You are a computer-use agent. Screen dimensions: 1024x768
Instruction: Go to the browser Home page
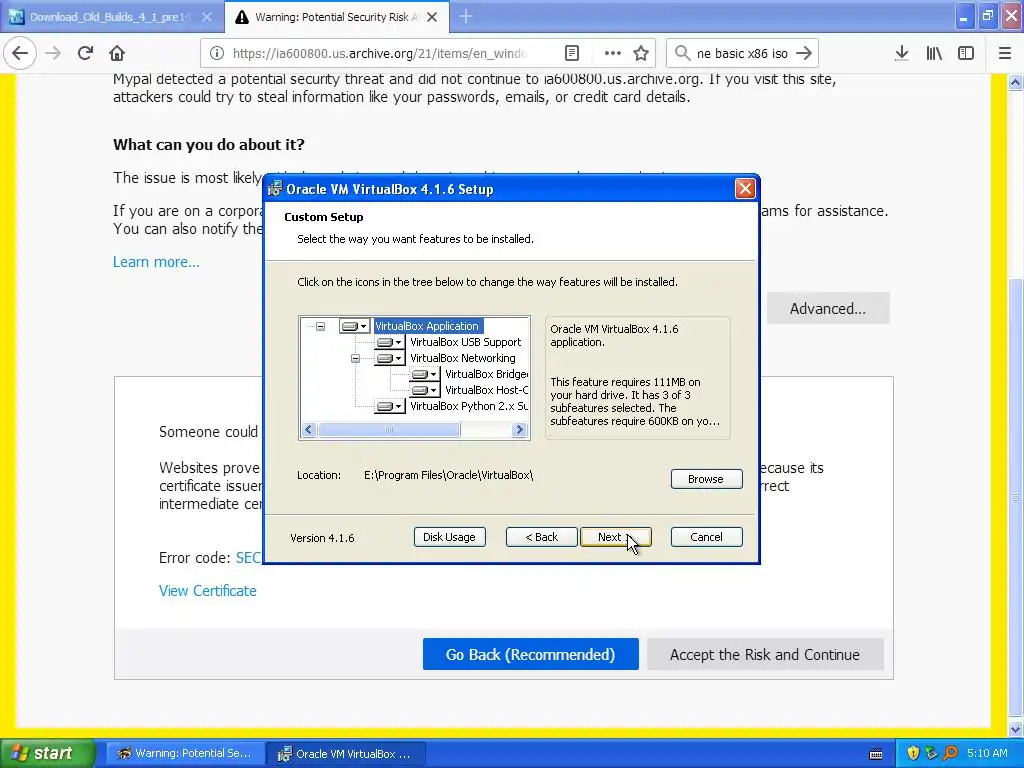click(117, 53)
